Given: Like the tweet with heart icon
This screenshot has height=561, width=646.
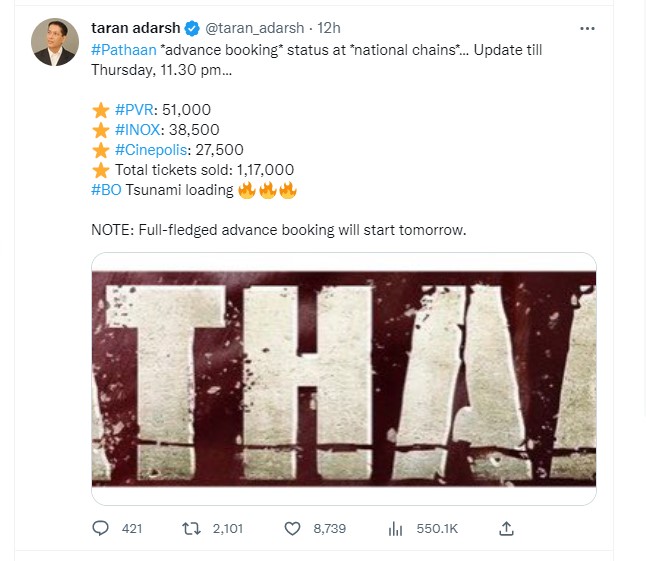Looking at the screenshot, I should 294,527.
